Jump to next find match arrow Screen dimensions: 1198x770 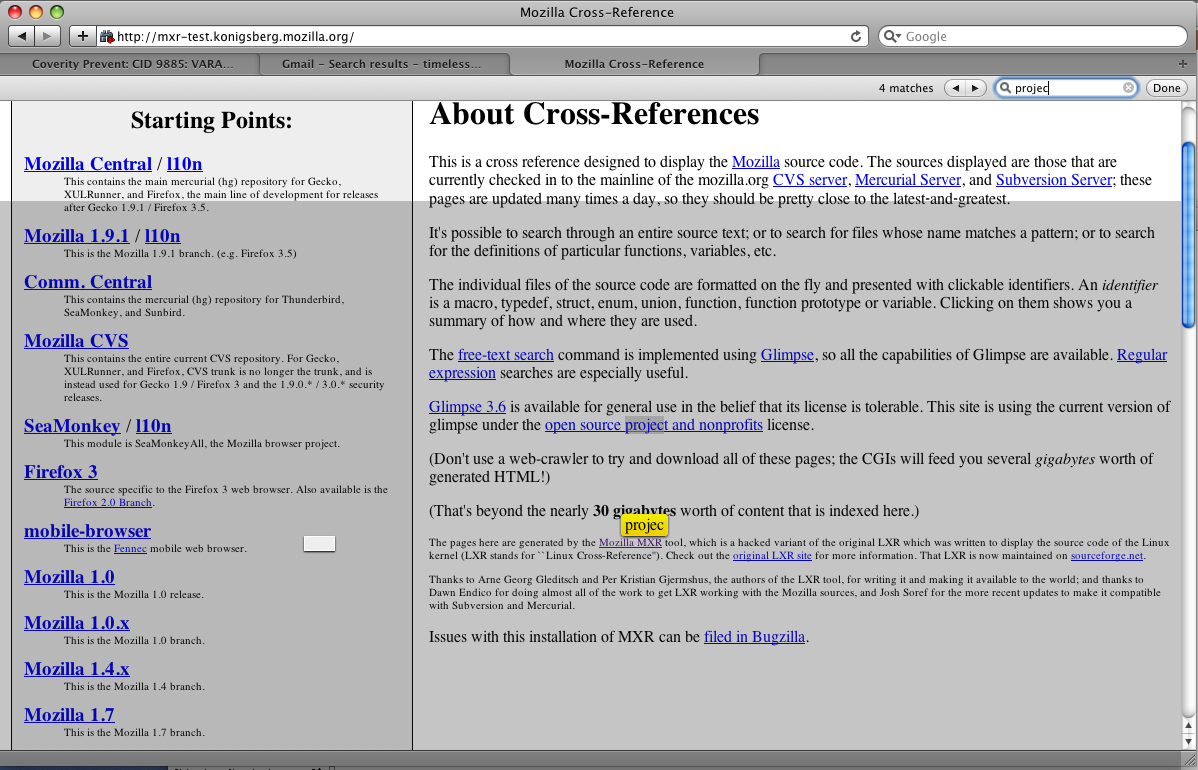click(975, 88)
